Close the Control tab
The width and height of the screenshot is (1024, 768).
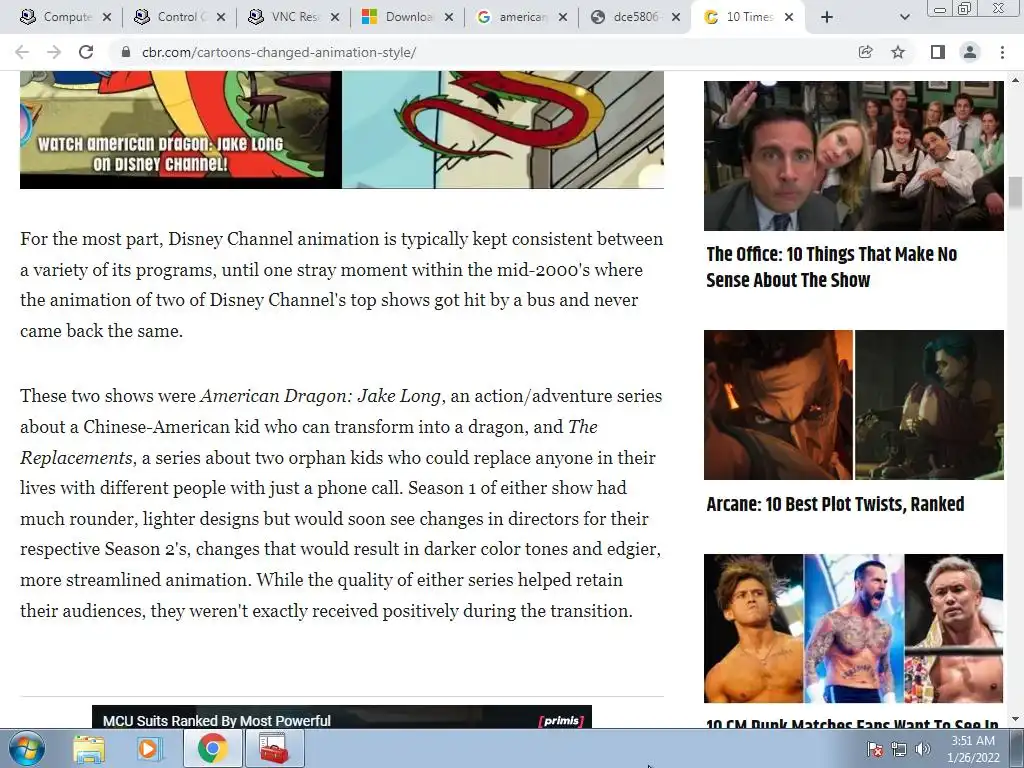(221, 17)
